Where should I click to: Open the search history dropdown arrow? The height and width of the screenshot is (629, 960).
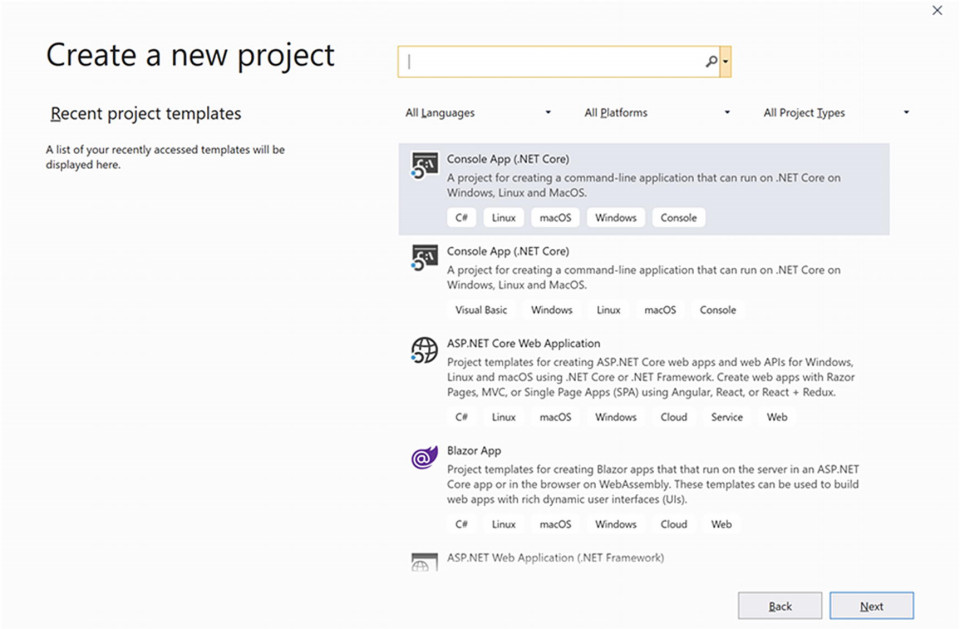tap(726, 61)
